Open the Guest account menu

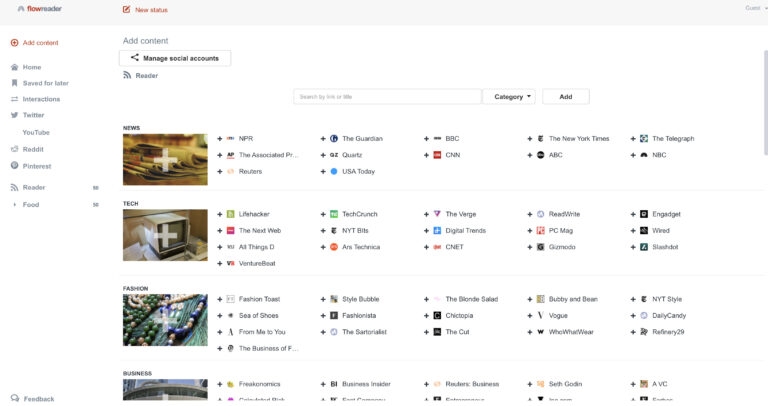point(756,8)
